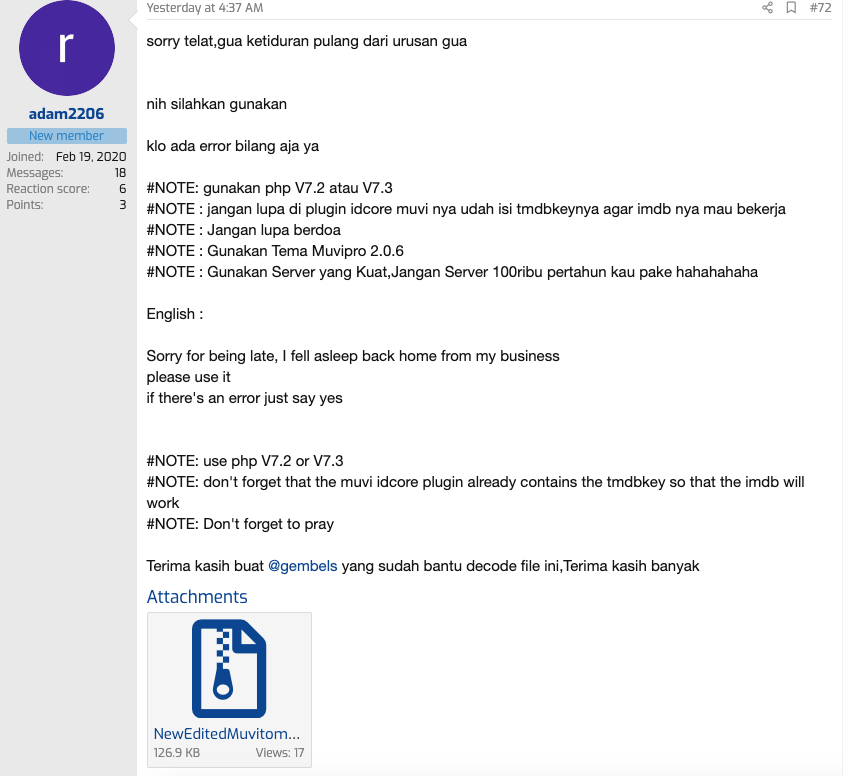Click the line 'nih silahkan gunakan'
This screenshot has height=776, width=843.
tap(217, 104)
